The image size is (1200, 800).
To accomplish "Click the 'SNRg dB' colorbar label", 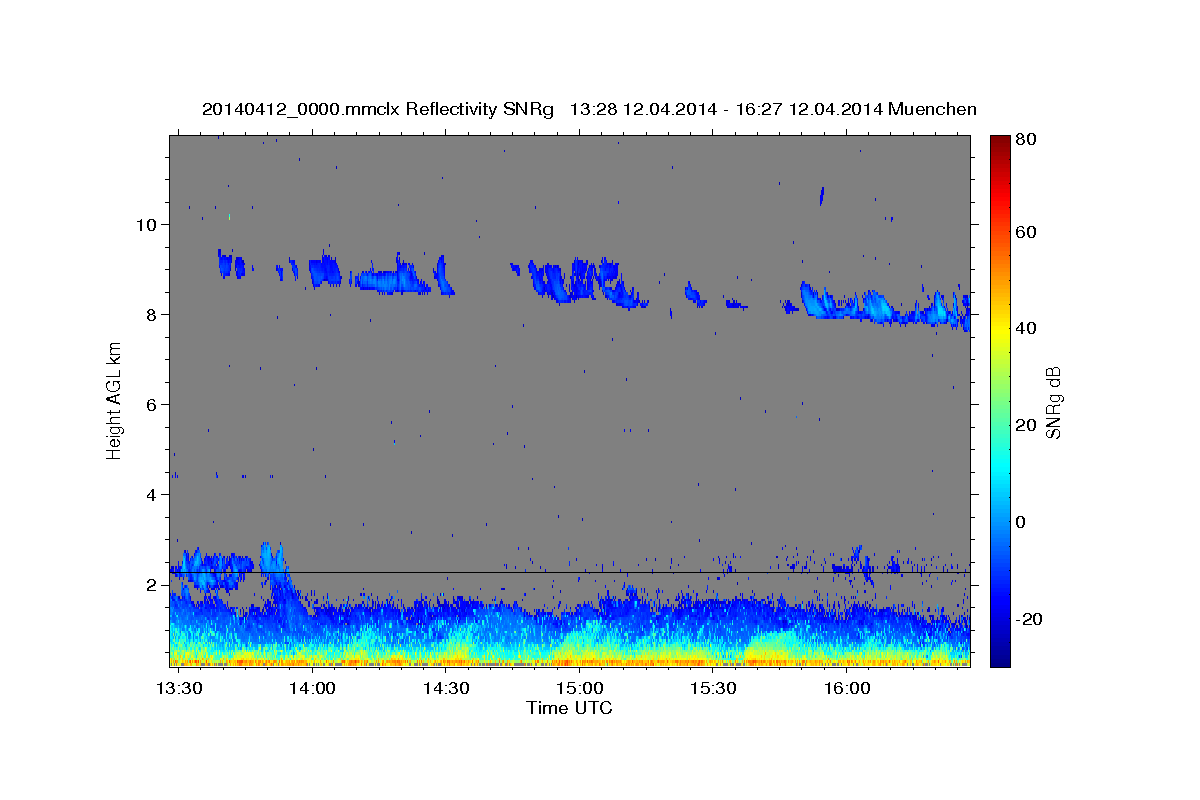I will point(1053,401).
